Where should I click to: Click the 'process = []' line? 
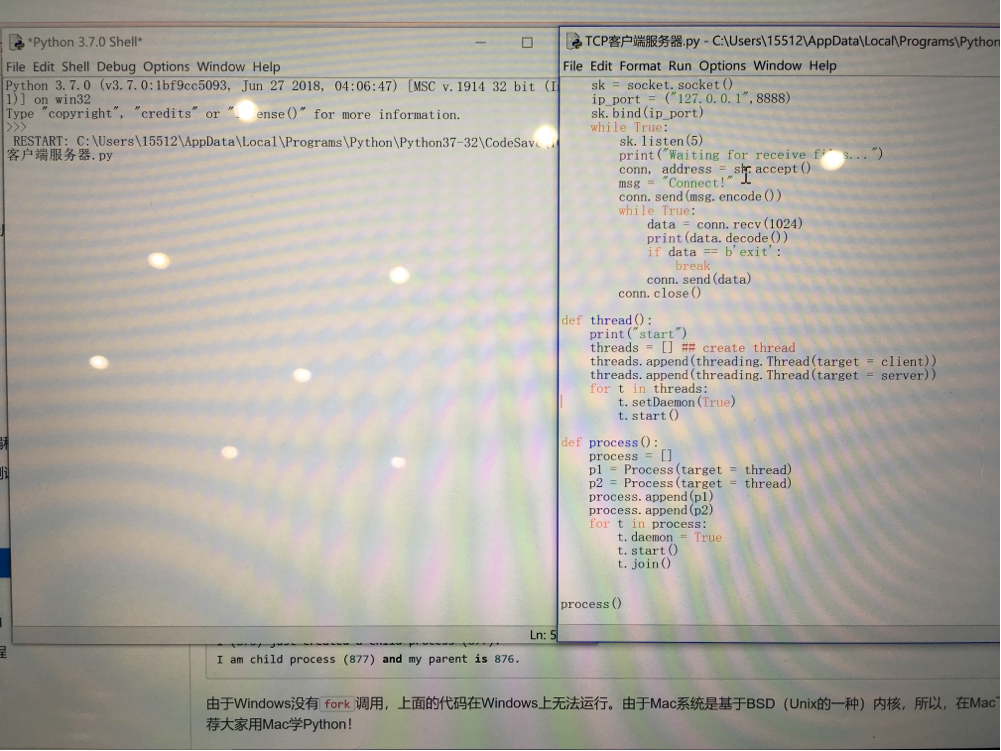point(630,456)
